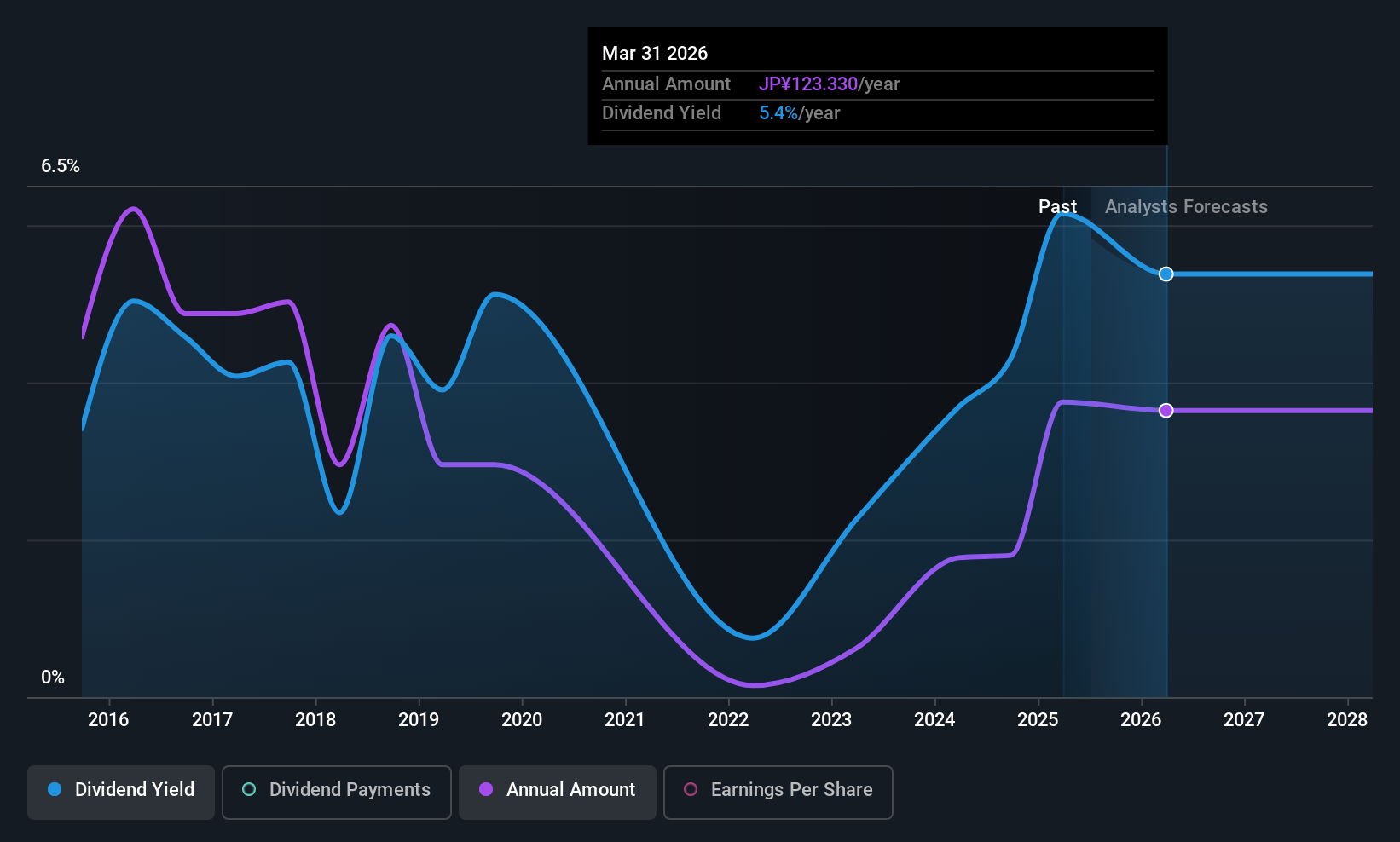Click the 2016 x-axis label

pos(108,719)
